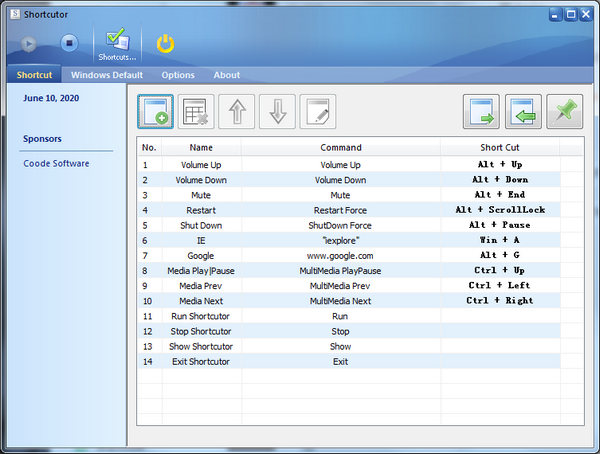Open the Options tab
600x454 pixels.
178,75
